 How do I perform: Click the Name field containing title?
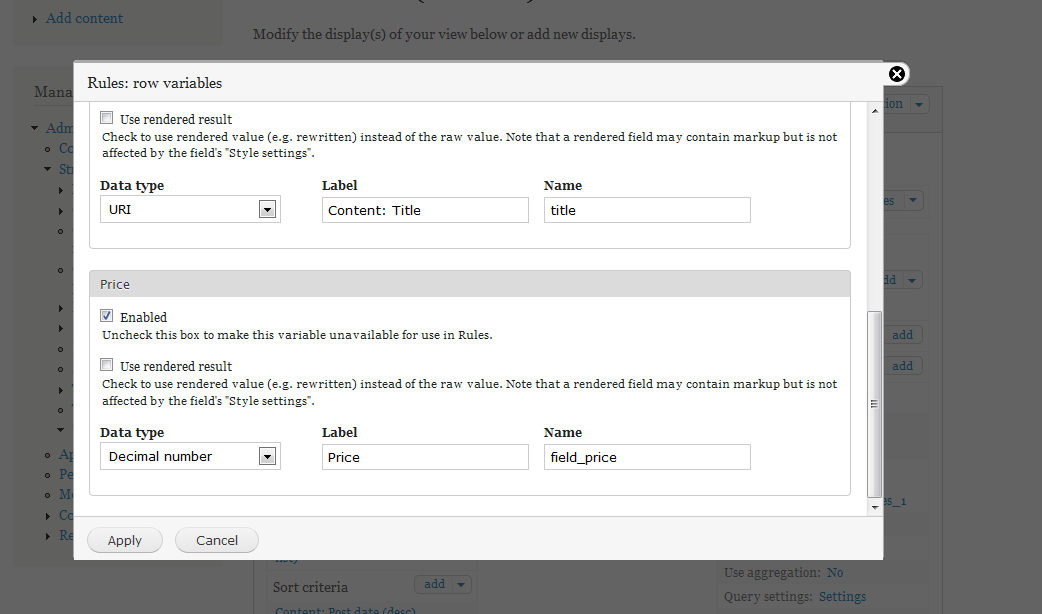click(x=647, y=210)
